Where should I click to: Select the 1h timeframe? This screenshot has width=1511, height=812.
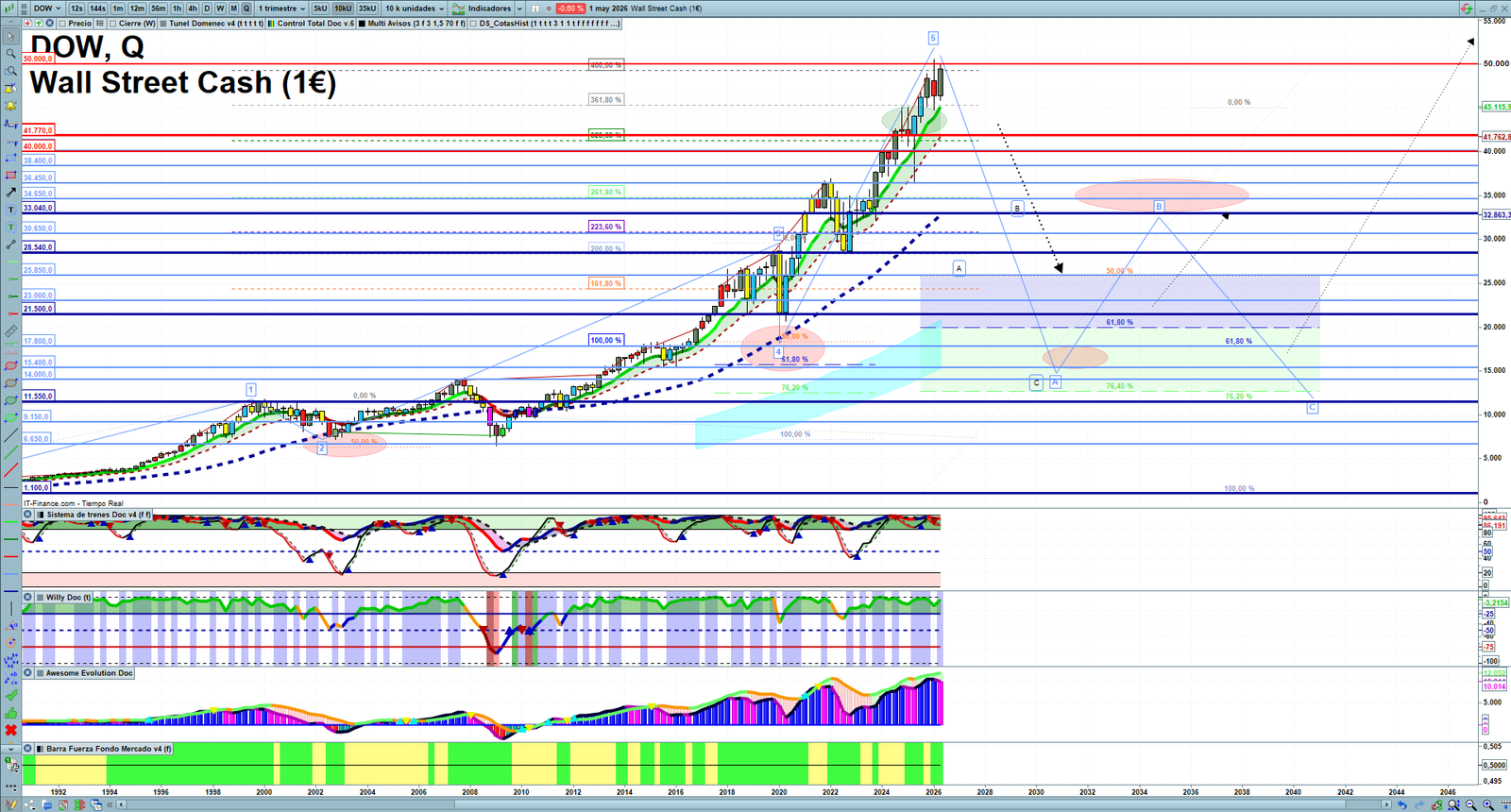point(177,8)
